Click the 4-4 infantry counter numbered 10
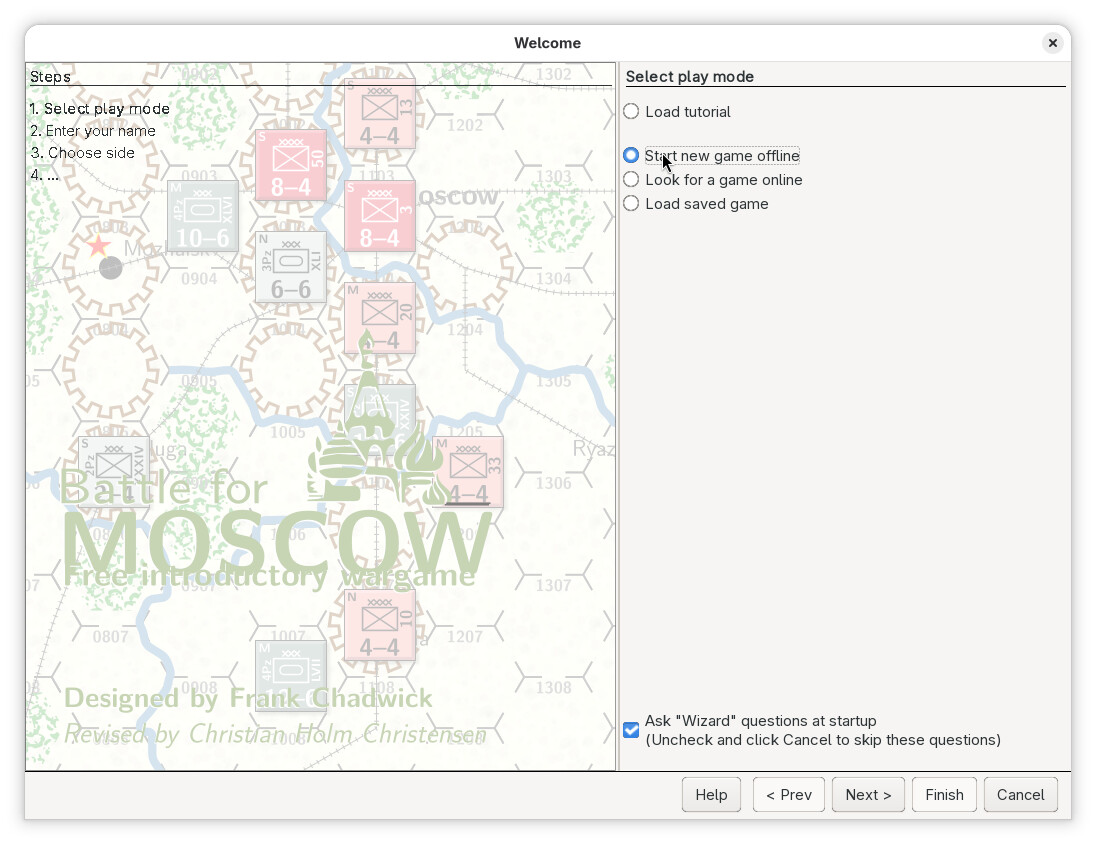The height and width of the screenshot is (844, 1096). click(379, 625)
